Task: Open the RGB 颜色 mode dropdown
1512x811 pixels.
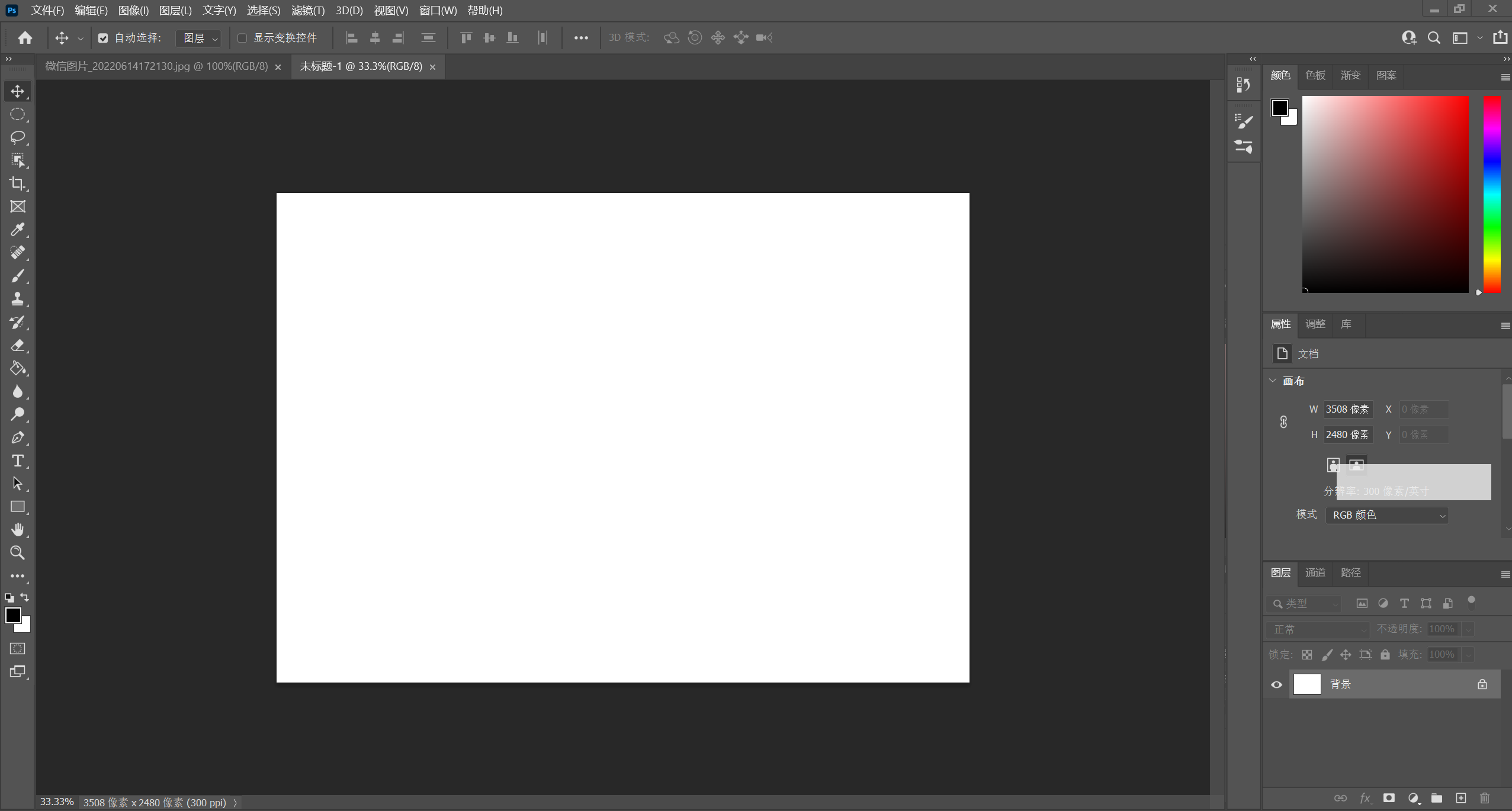Action: [x=1386, y=515]
